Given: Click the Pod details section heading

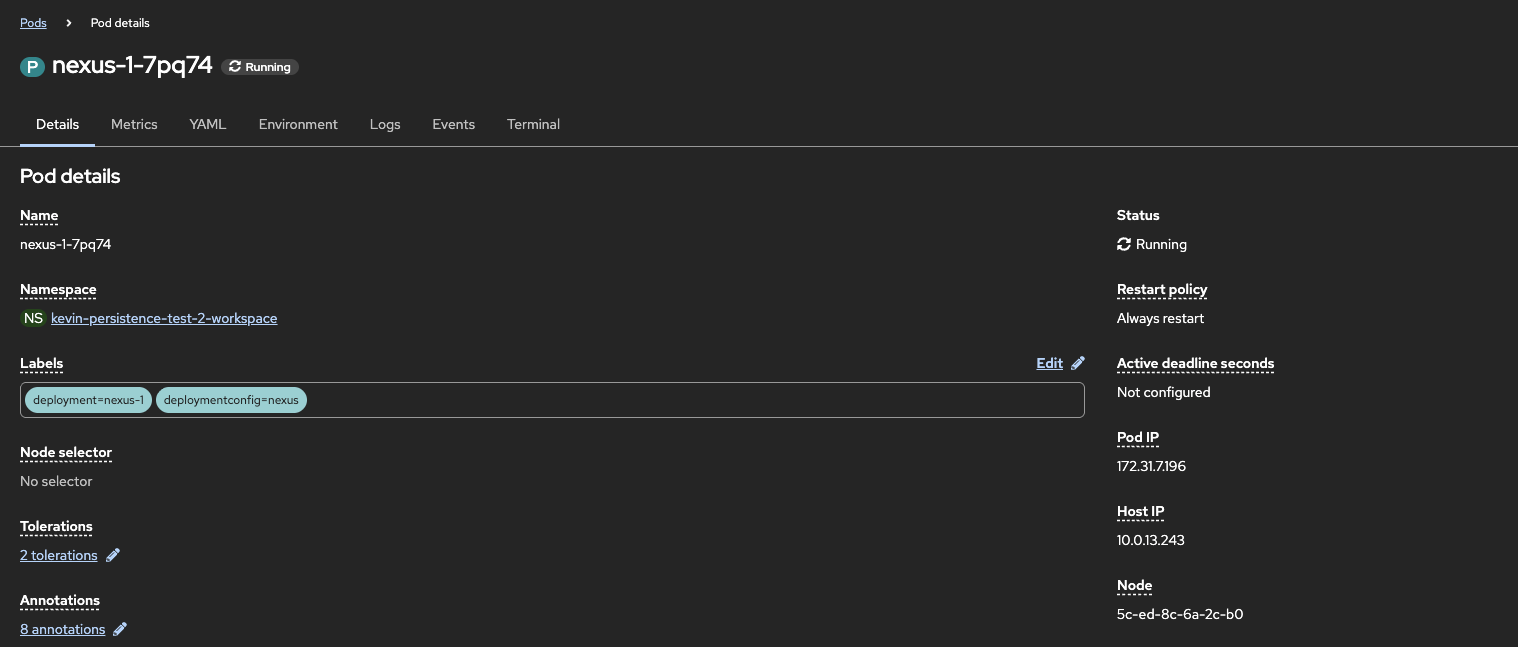Looking at the screenshot, I should 70,176.
